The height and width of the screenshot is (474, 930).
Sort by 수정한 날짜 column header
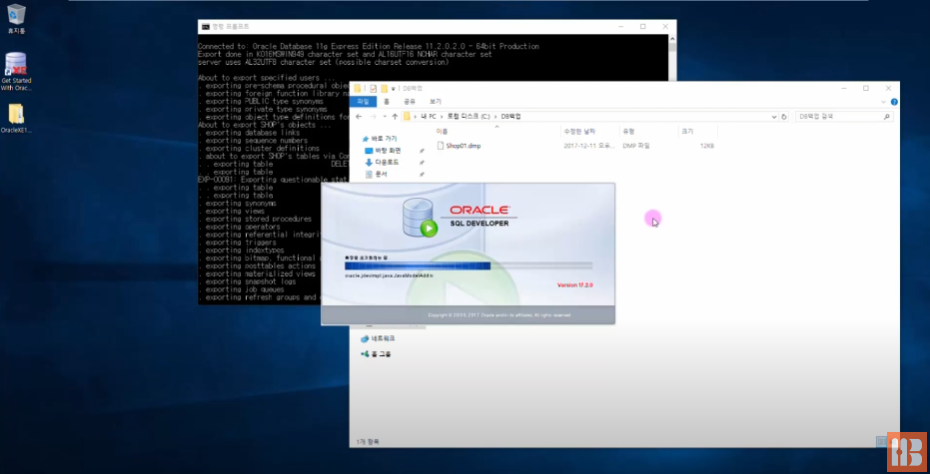click(x=579, y=131)
